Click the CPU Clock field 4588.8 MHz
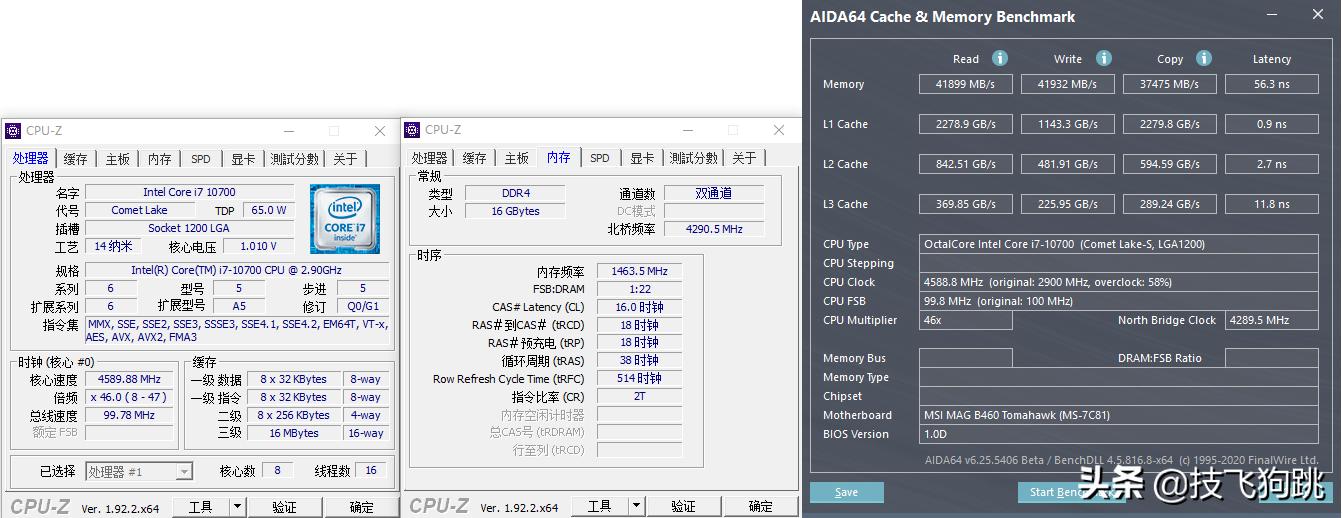Screen dimensions: 1342x518 [x=1119, y=282]
